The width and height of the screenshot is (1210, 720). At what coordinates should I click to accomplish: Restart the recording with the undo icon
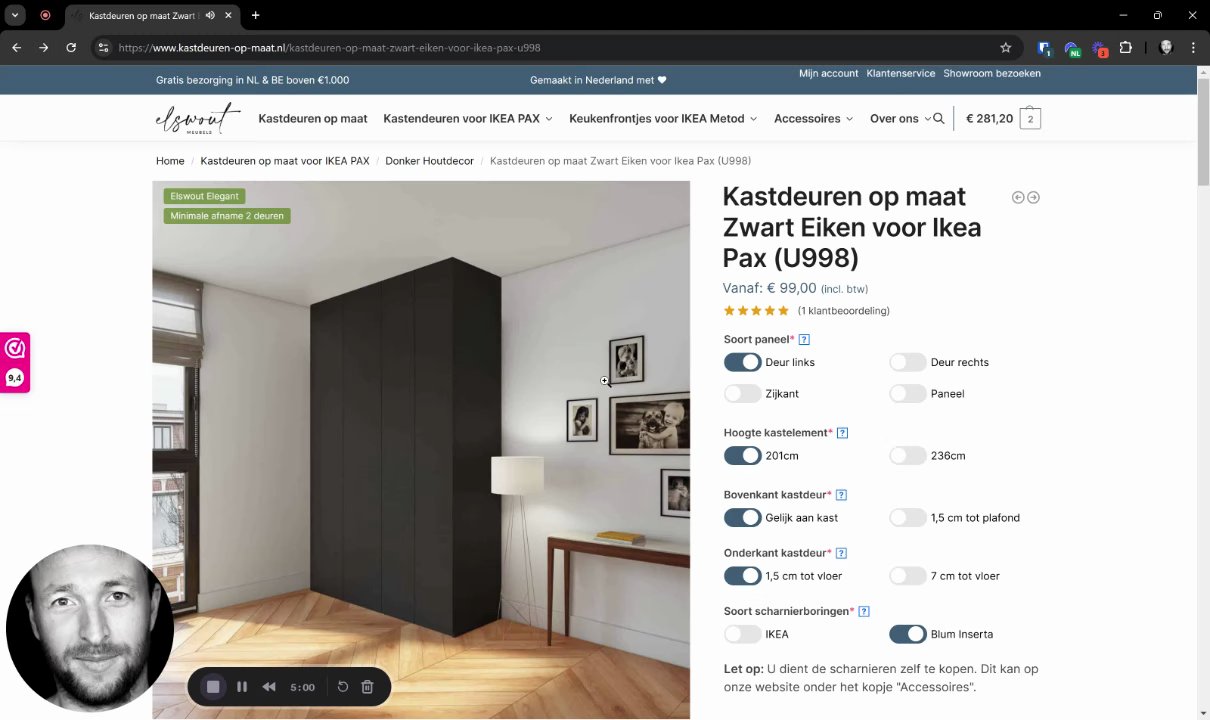(343, 687)
